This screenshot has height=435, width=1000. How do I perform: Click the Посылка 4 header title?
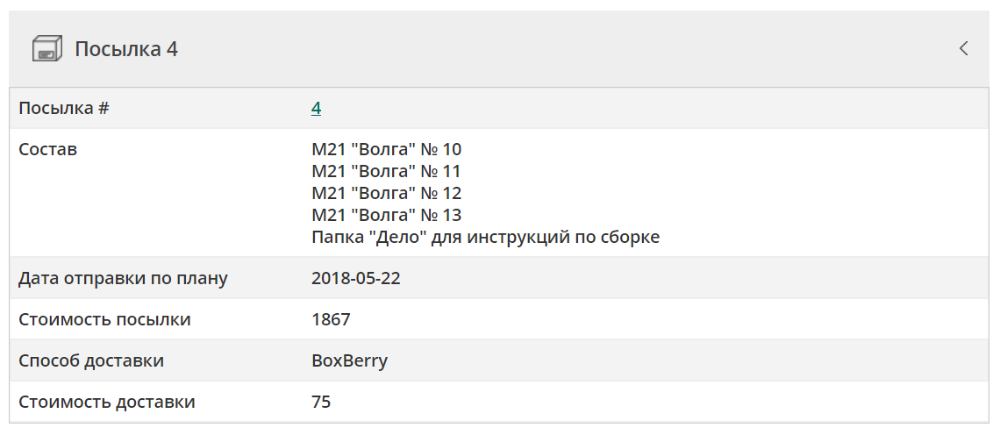[126, 49]
